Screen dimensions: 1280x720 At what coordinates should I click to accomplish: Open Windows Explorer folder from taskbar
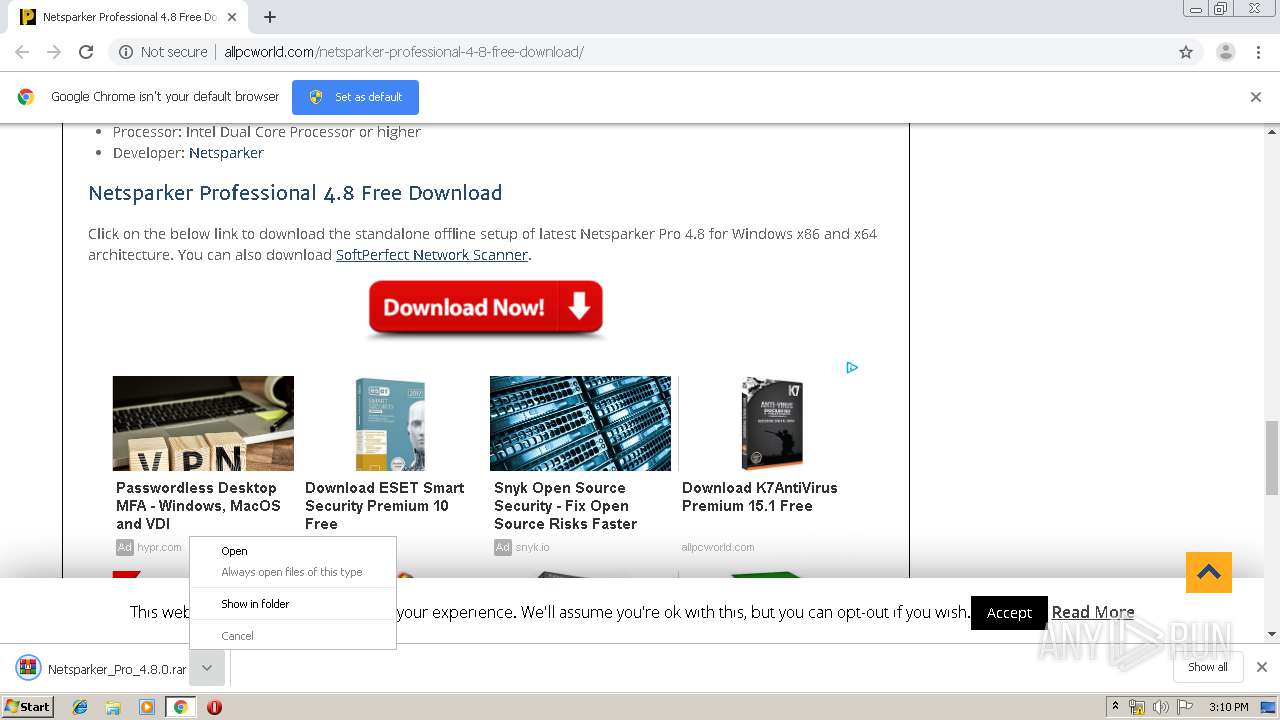tap(113, 707)
